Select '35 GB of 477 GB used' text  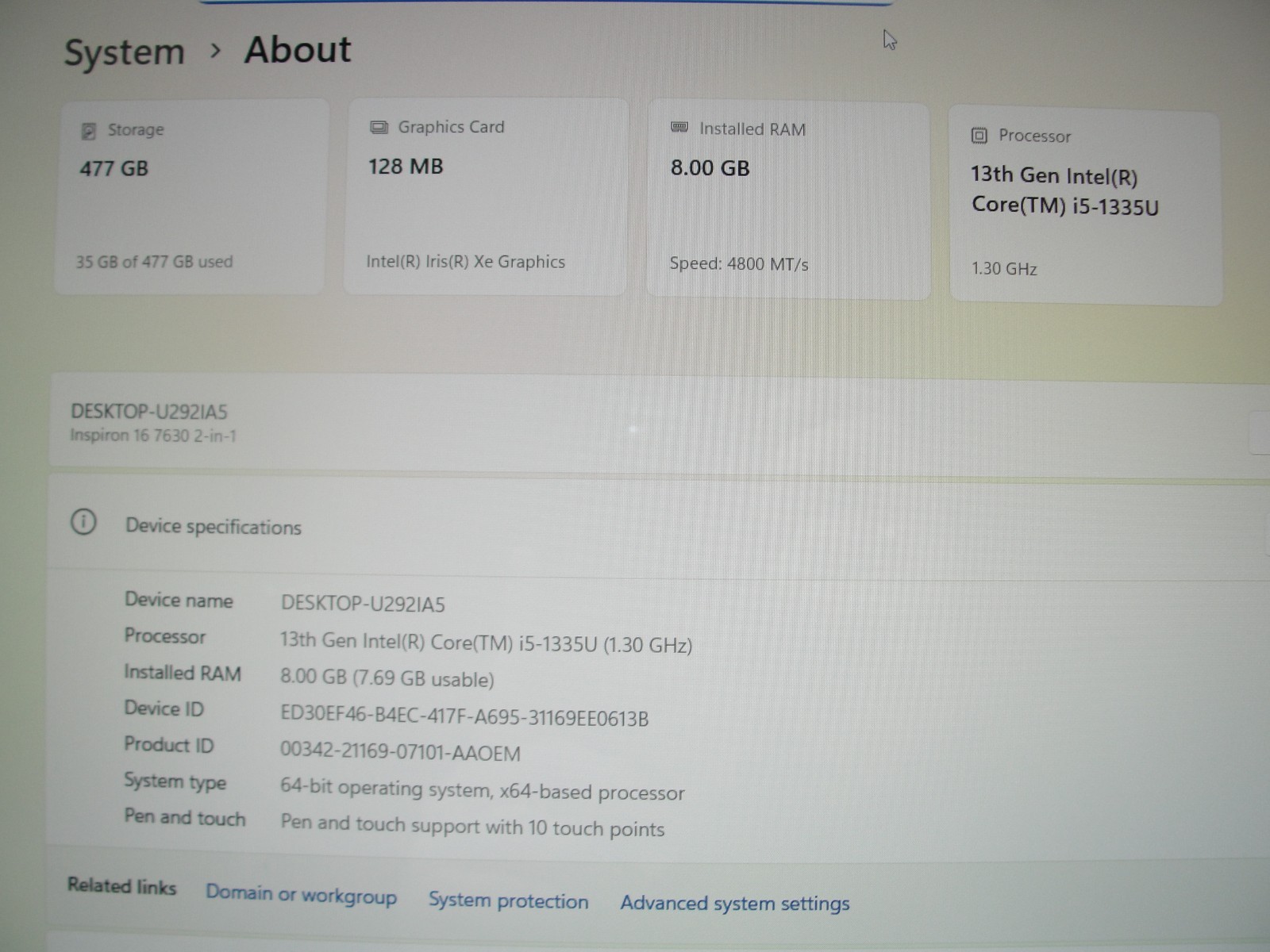click(154, 262)
